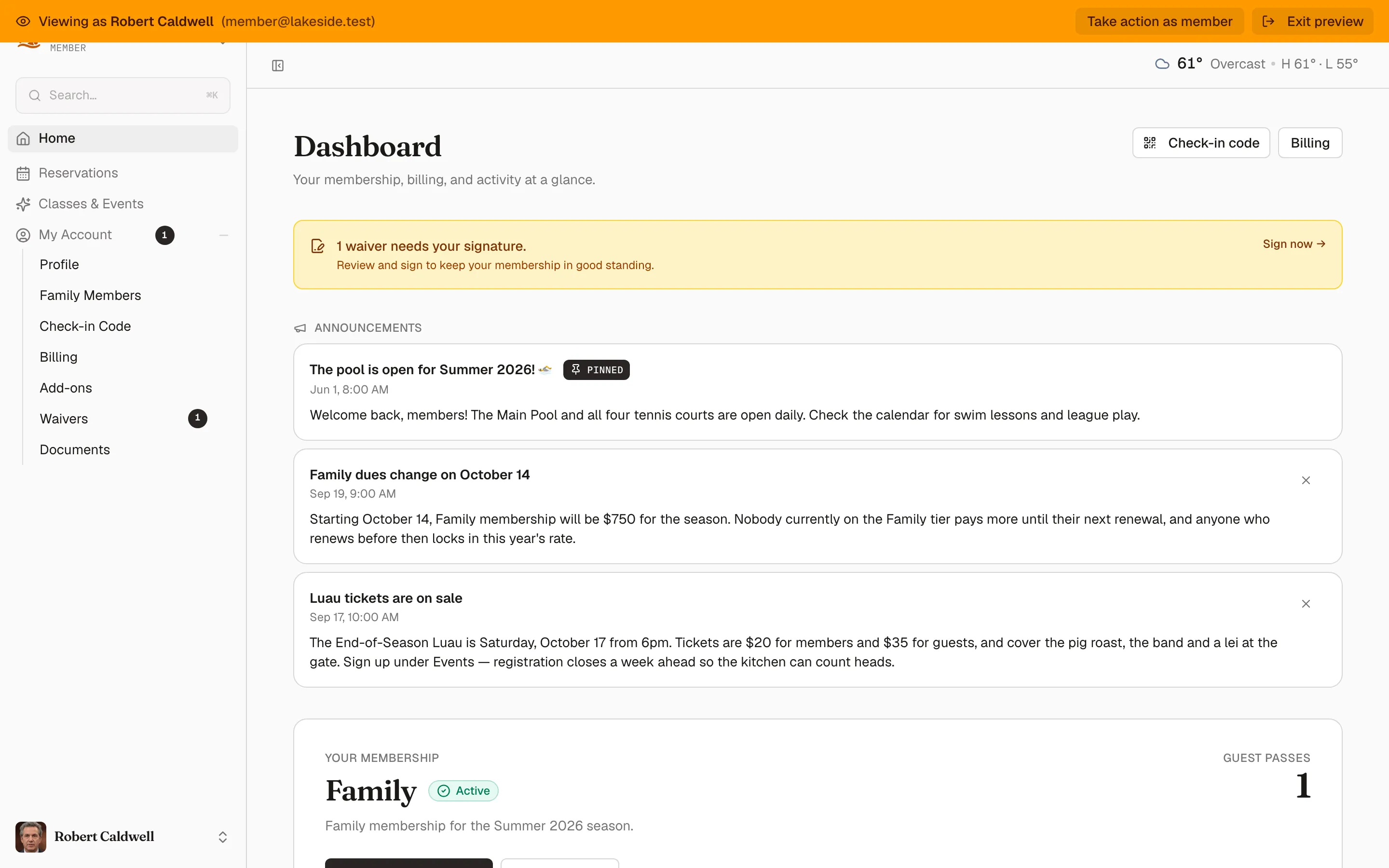This screenshot has height=868, width=1389.
Task: Click the Pinned badge on pool announcement
Action: (x=596, y=370)
